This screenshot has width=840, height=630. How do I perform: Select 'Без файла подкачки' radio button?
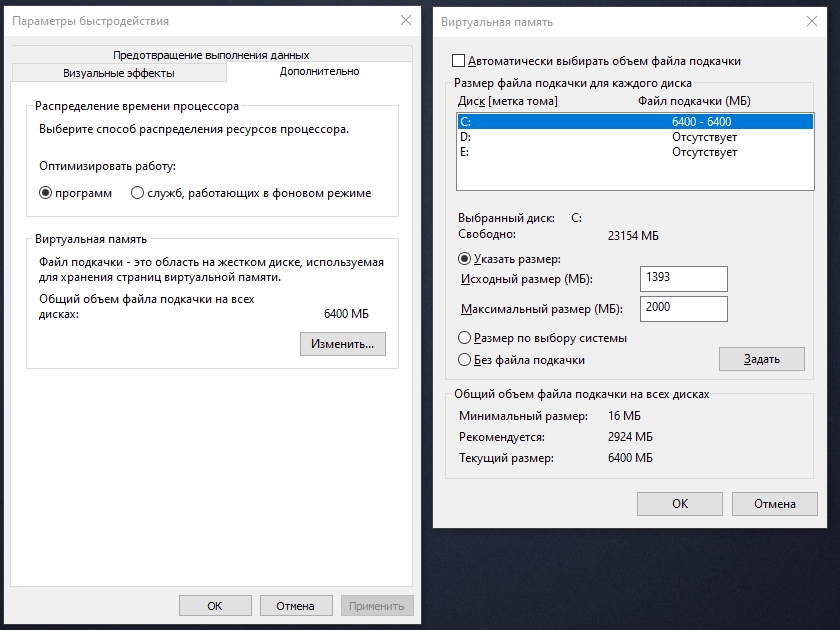click(464, 360)
